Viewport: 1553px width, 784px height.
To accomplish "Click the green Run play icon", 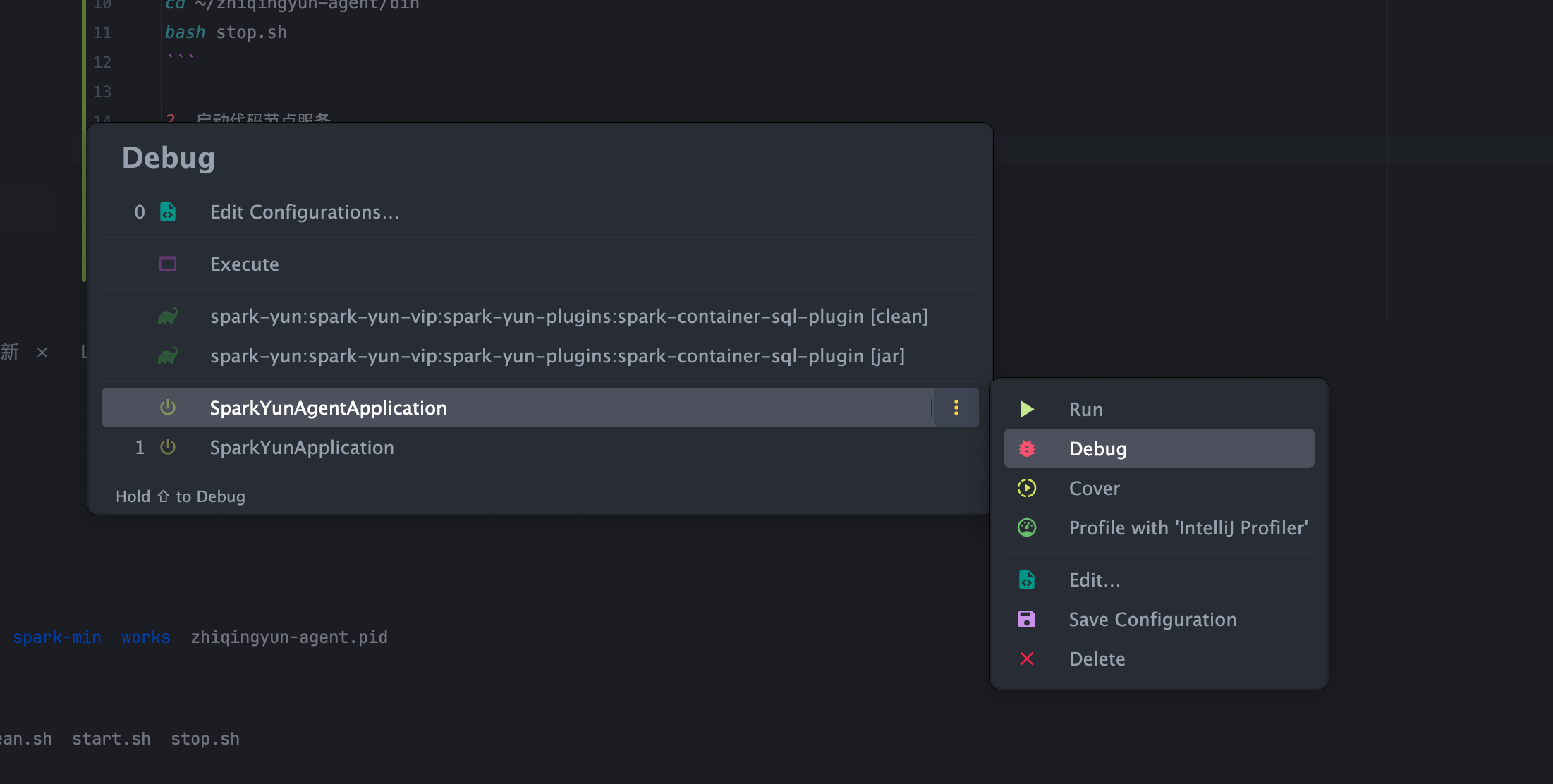I will tap(1026, 410).
